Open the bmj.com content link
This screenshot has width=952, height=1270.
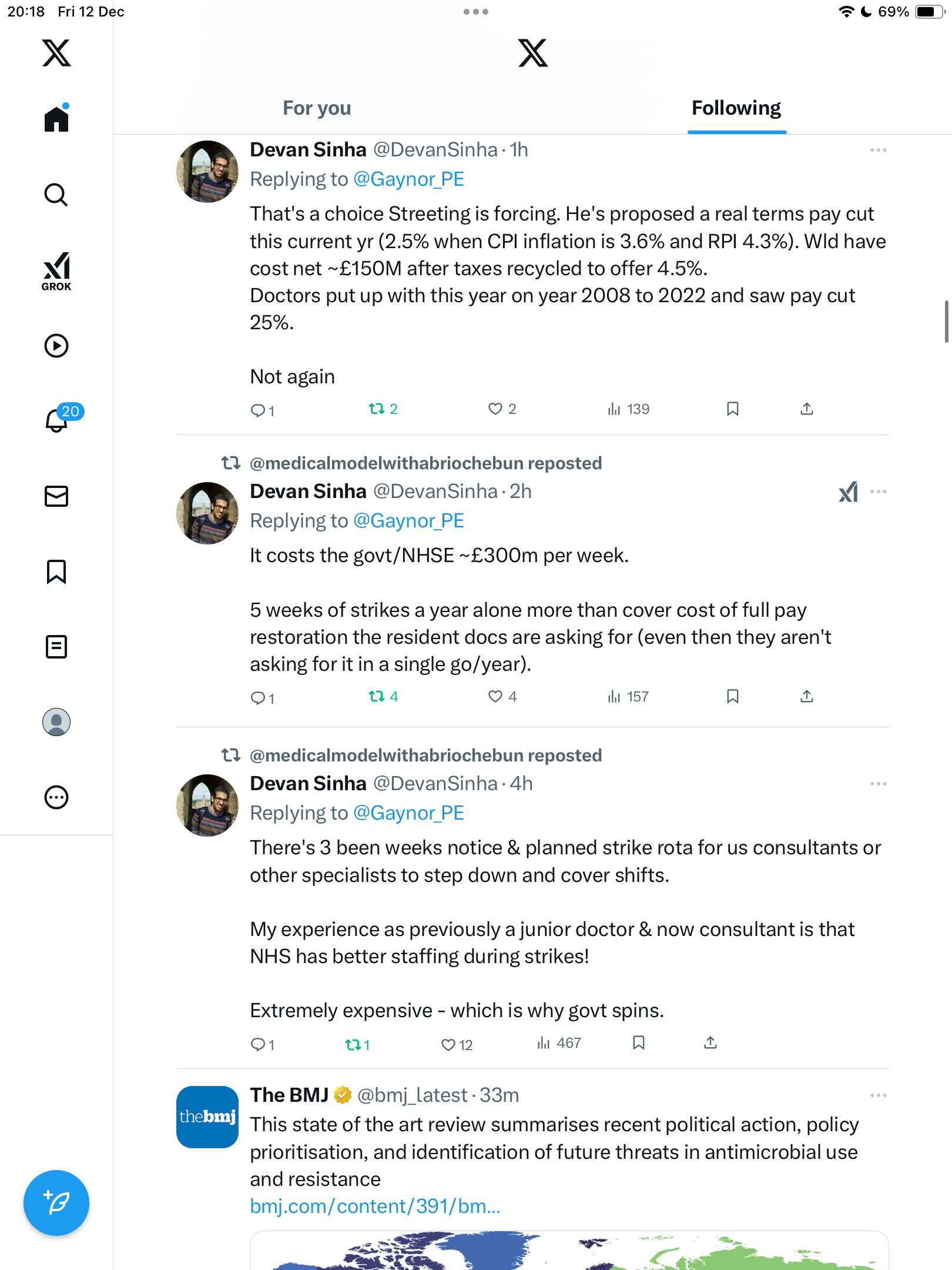pyautogui.click(x=375, y=1206)
